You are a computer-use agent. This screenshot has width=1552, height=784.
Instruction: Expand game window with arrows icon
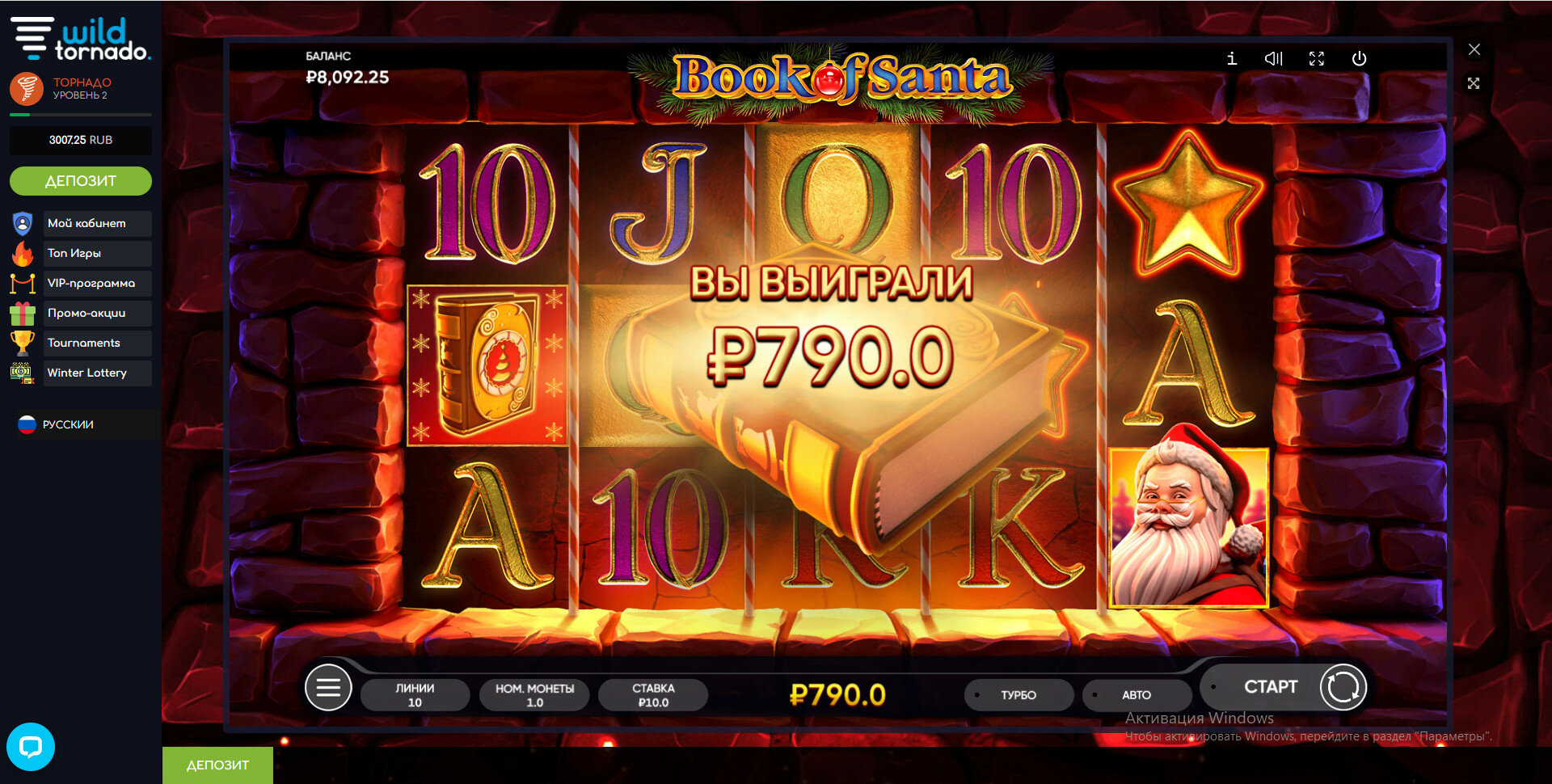point(1474,83)
